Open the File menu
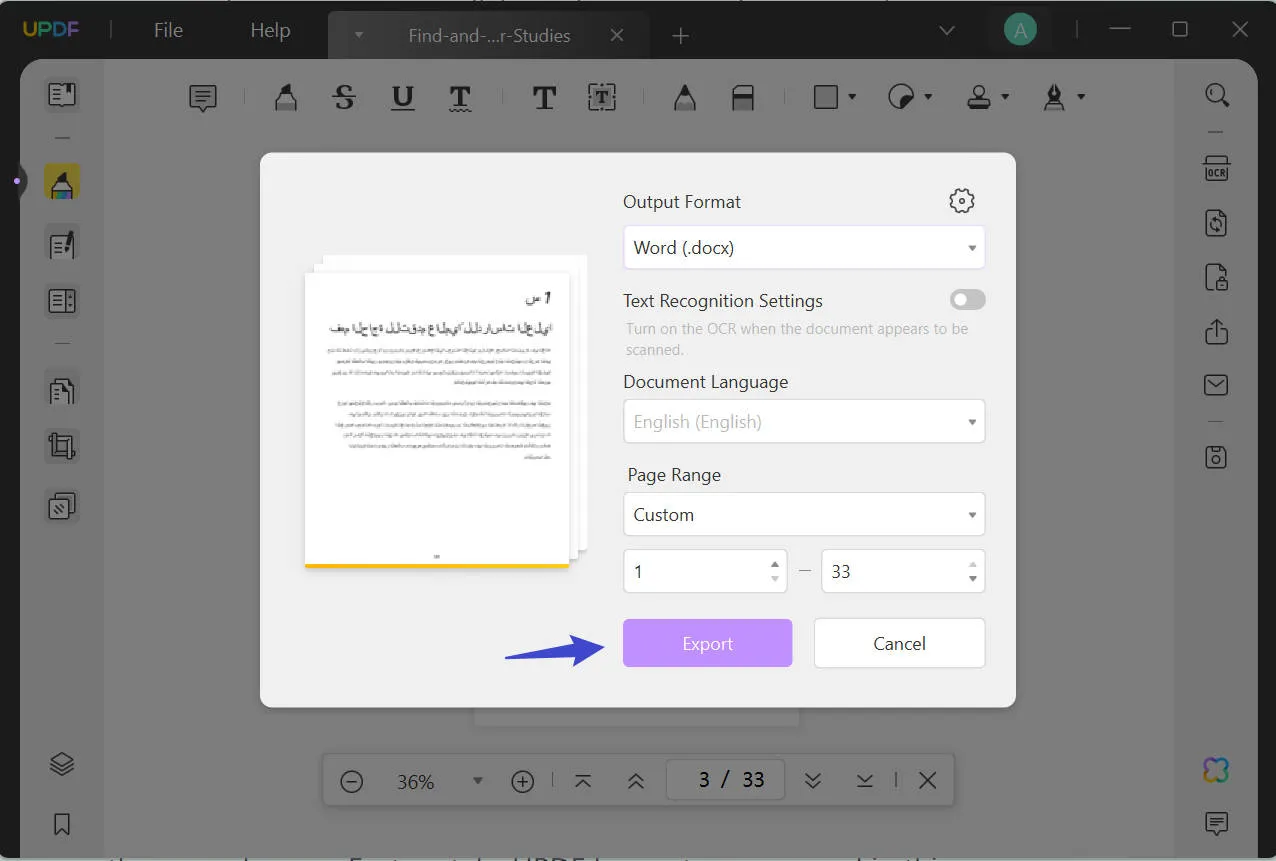 (167, 30)
